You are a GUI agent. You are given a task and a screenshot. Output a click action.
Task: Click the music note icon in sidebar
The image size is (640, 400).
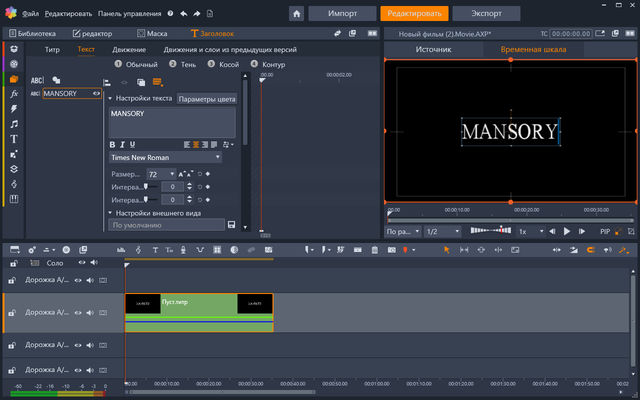(13, 123)
